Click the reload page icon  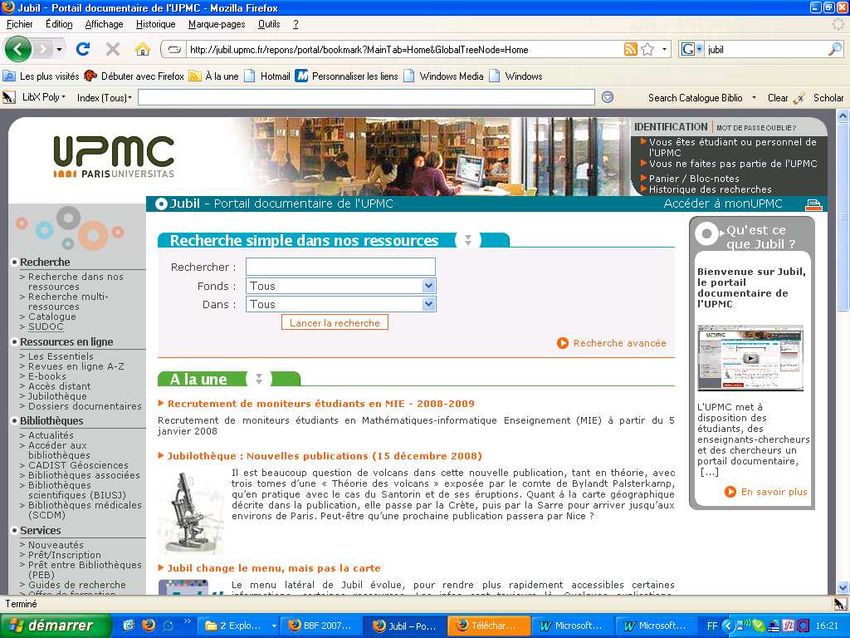[x=83, y=49]
